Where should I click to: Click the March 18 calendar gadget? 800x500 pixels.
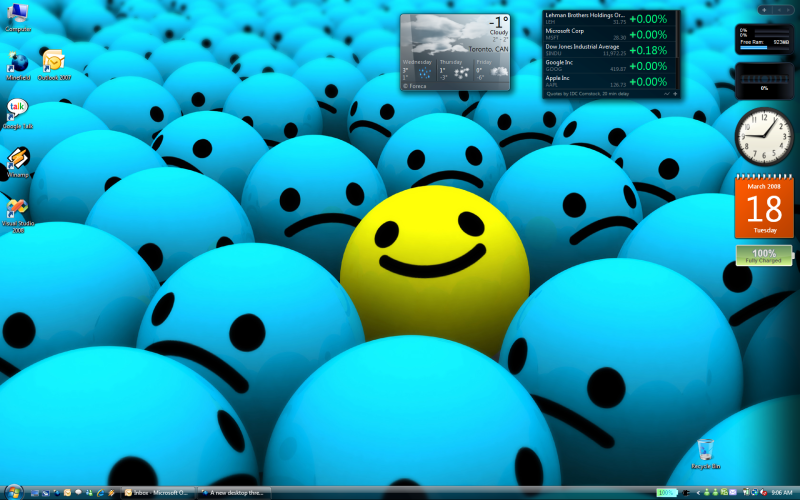[x=764, y=206]
